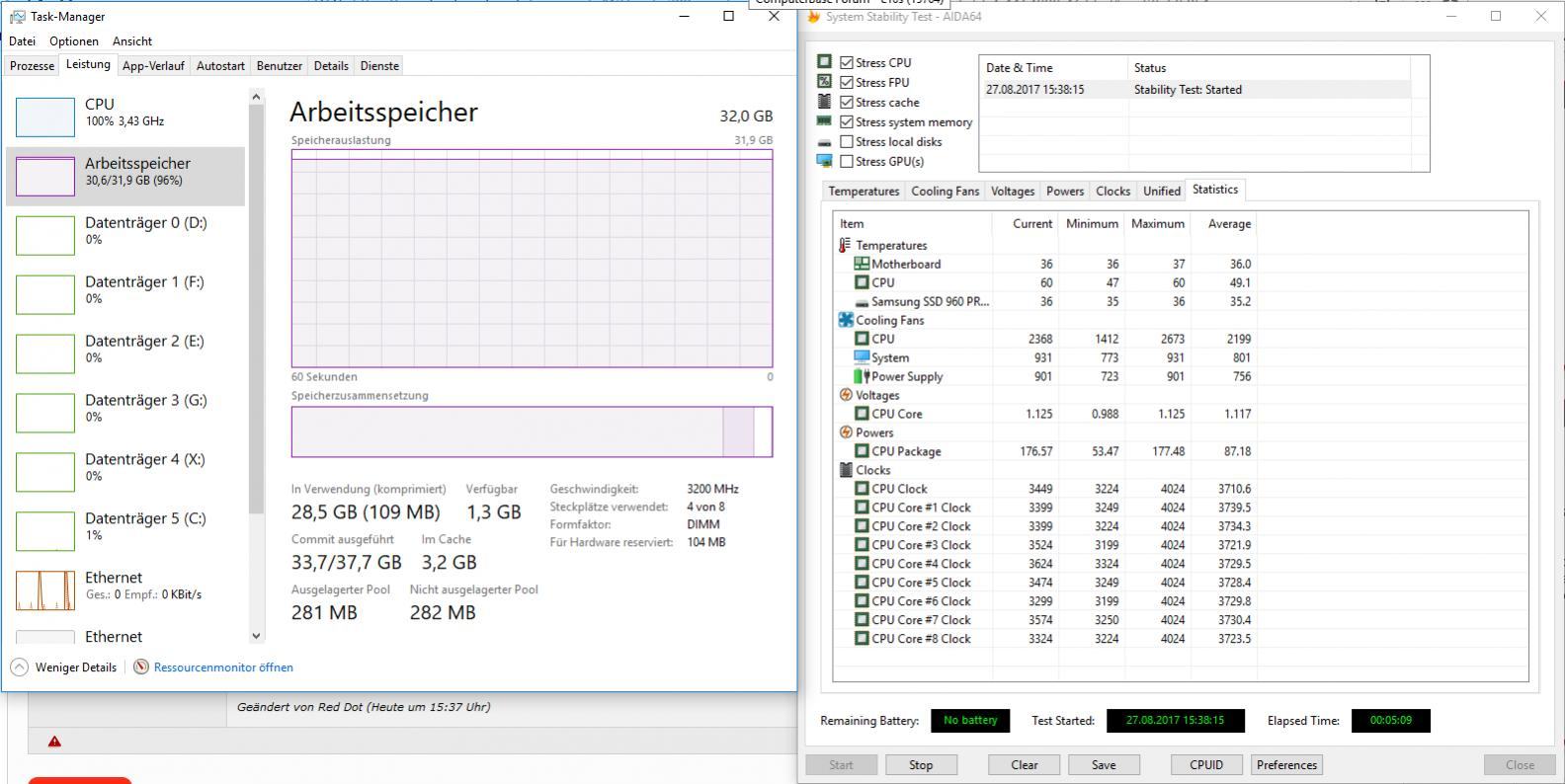Click the Ressourcenmonitor icon
Image resolution: width=1565 pixels, height=784 pixels.
pos(141,667)
